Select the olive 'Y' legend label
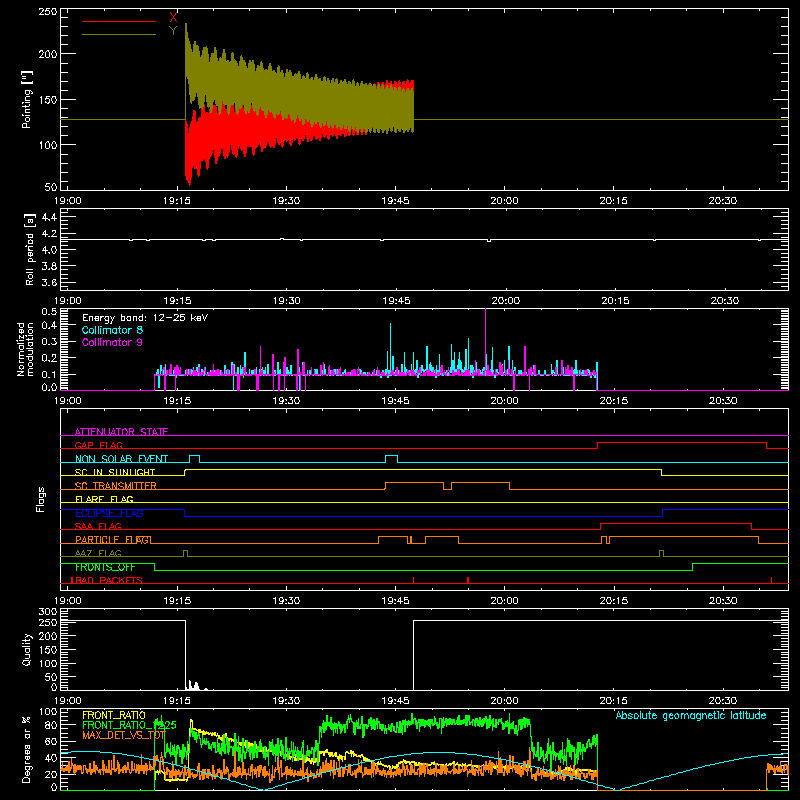The width and height of the screenshot is (800, 800). [173, 31]
